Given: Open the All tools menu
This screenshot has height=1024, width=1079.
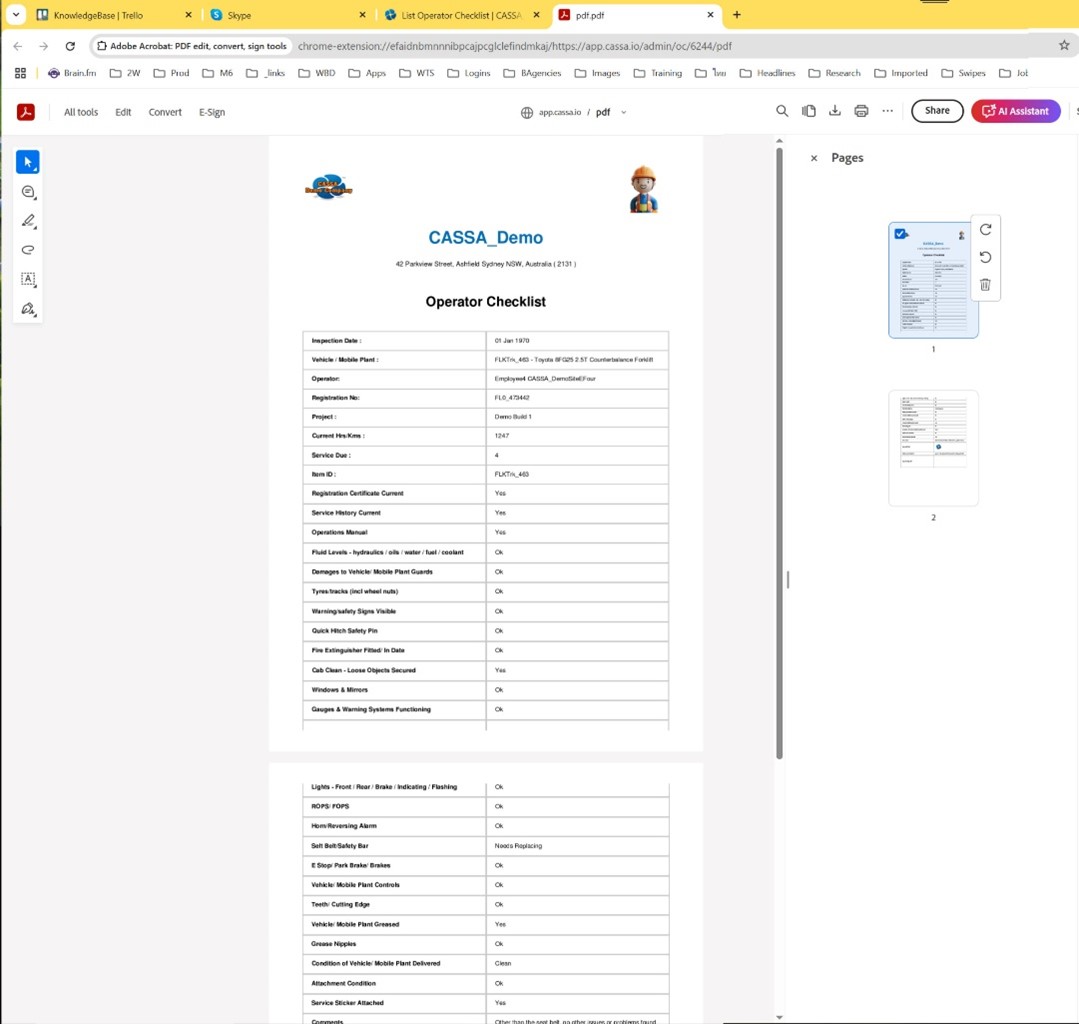Looking at the screenshot, I should (x=81, y=112).
